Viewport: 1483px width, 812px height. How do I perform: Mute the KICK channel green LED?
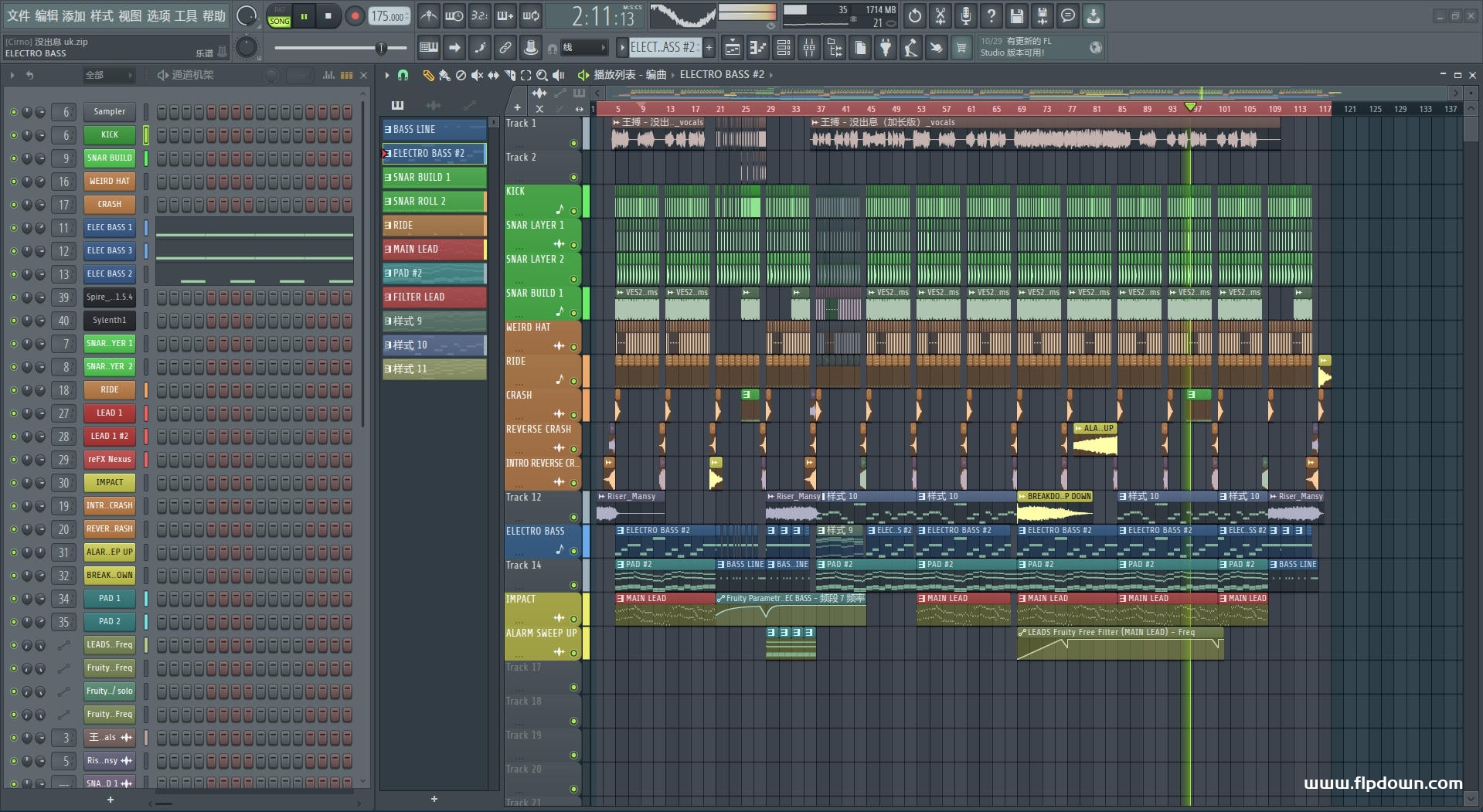pyautogui.click(x=13, y=135)
